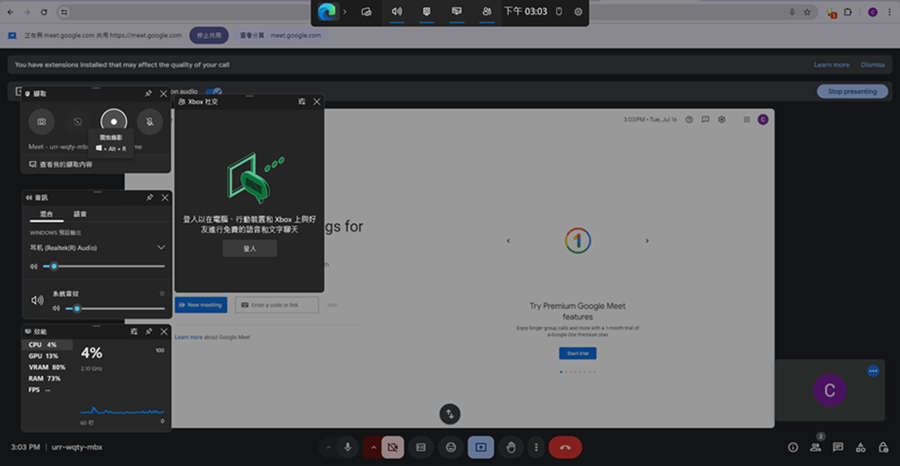Open options on self-view tile C

(x=873, y=371)
